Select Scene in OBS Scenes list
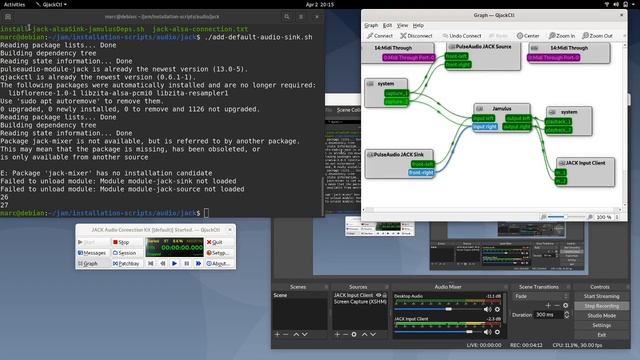The image size is (640, 360). click(300, 295)
